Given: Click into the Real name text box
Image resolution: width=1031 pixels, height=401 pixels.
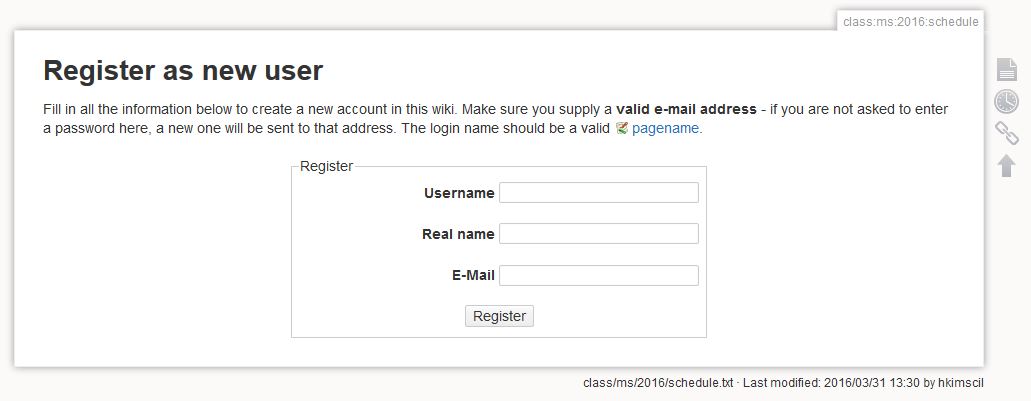Looking at the screenshot, I should click(598, 234).
